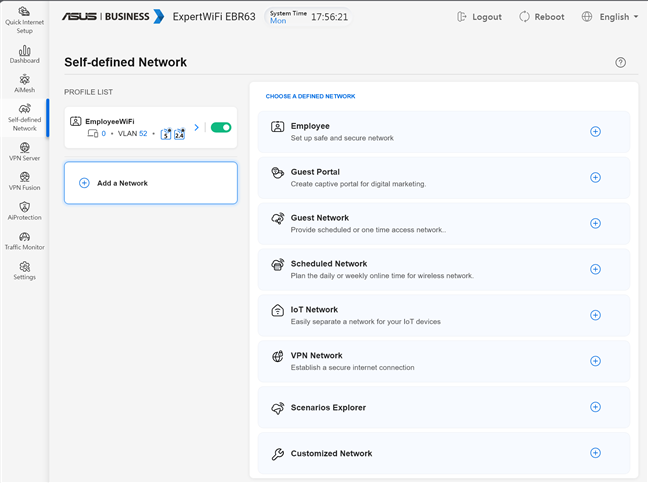Add Guest Portal with plus icon
The width and height of the screenshot is (648, 483).
tap(595, 177)
